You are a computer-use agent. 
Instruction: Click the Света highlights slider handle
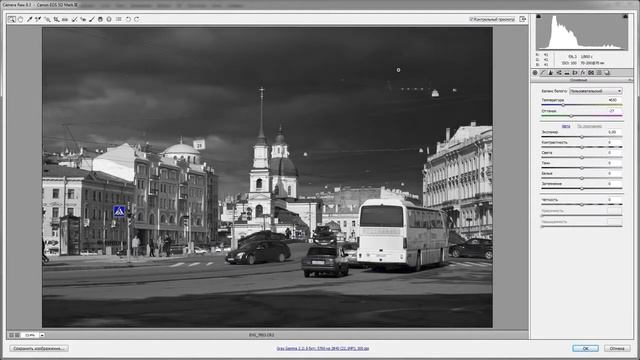[x=582, y=158]
